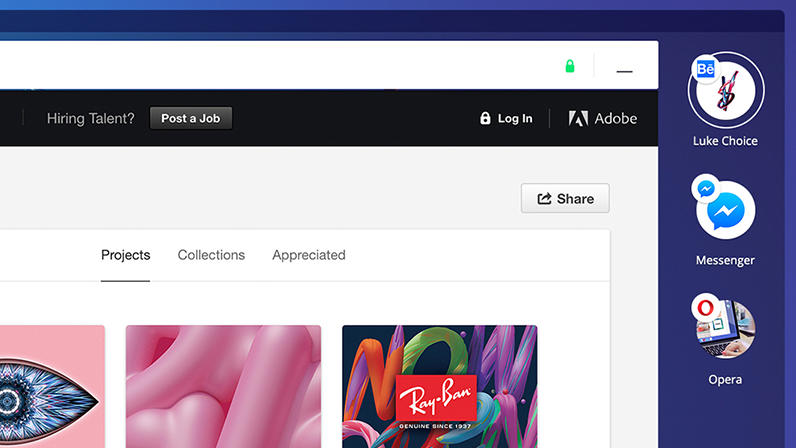Open the pink abstract shapes project thumbnail

(x=223, y=386)
